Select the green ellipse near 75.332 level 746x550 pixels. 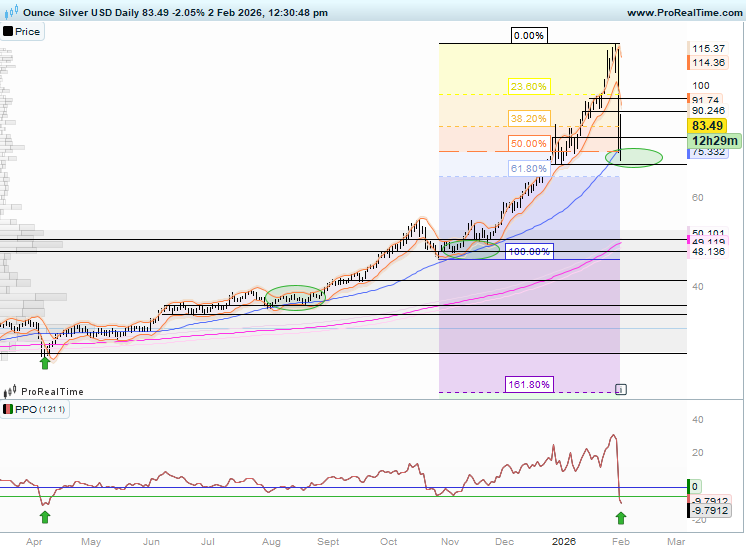tap(634, 157)
